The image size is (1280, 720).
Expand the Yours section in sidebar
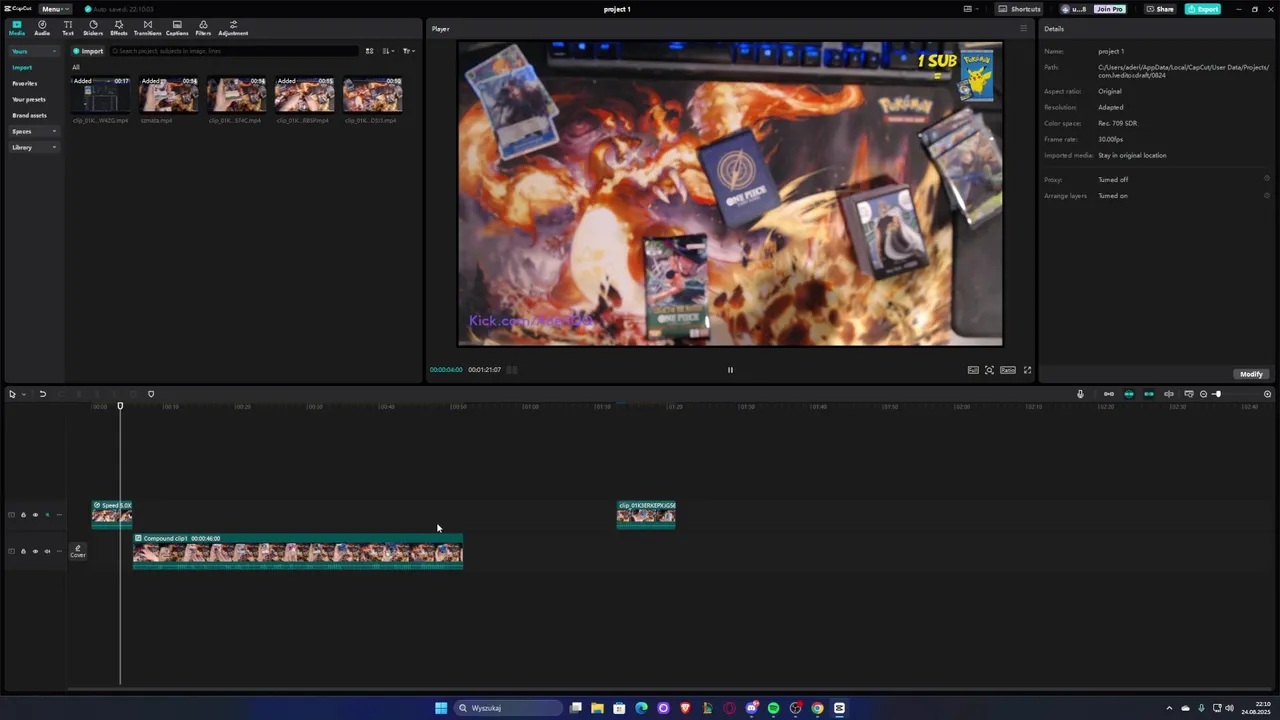click(33, 51)
